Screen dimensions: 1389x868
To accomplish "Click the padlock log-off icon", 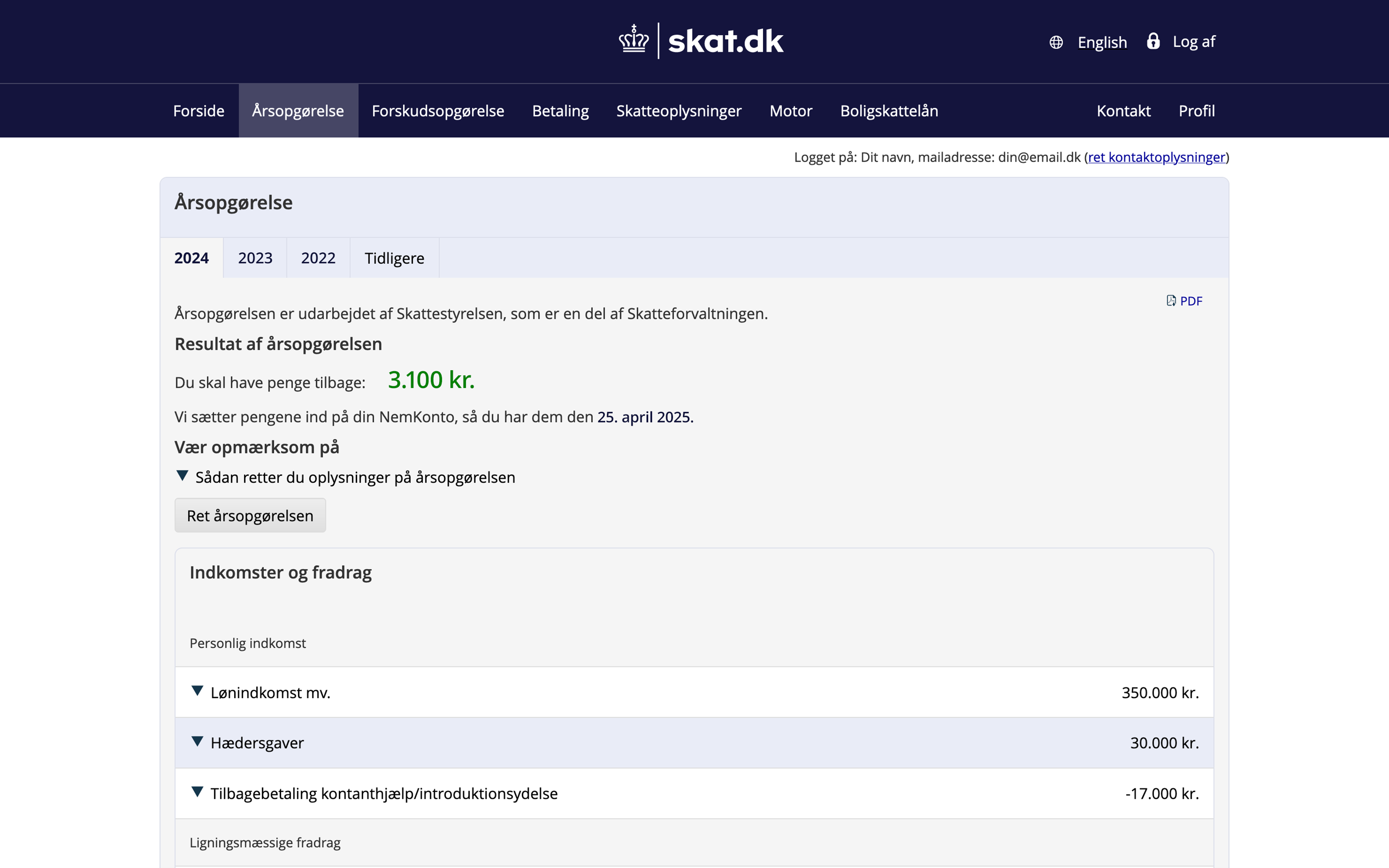I will pos(1153,41).
